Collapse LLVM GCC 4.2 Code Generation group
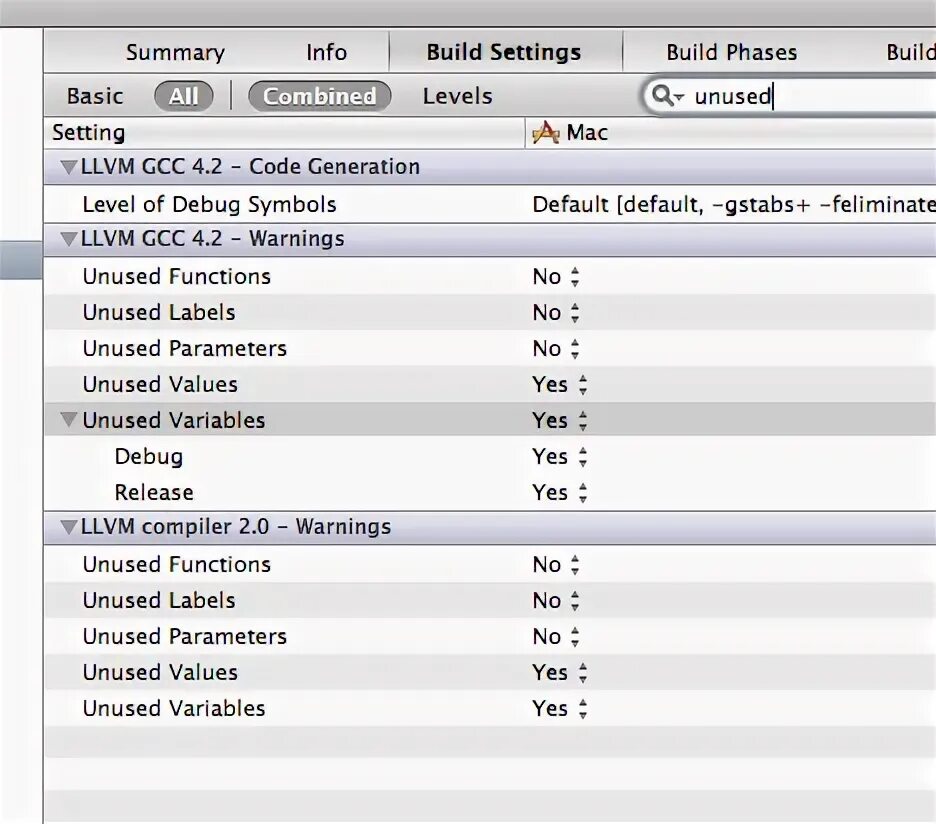This screenshot has height=824, width=936. point(69,167)
